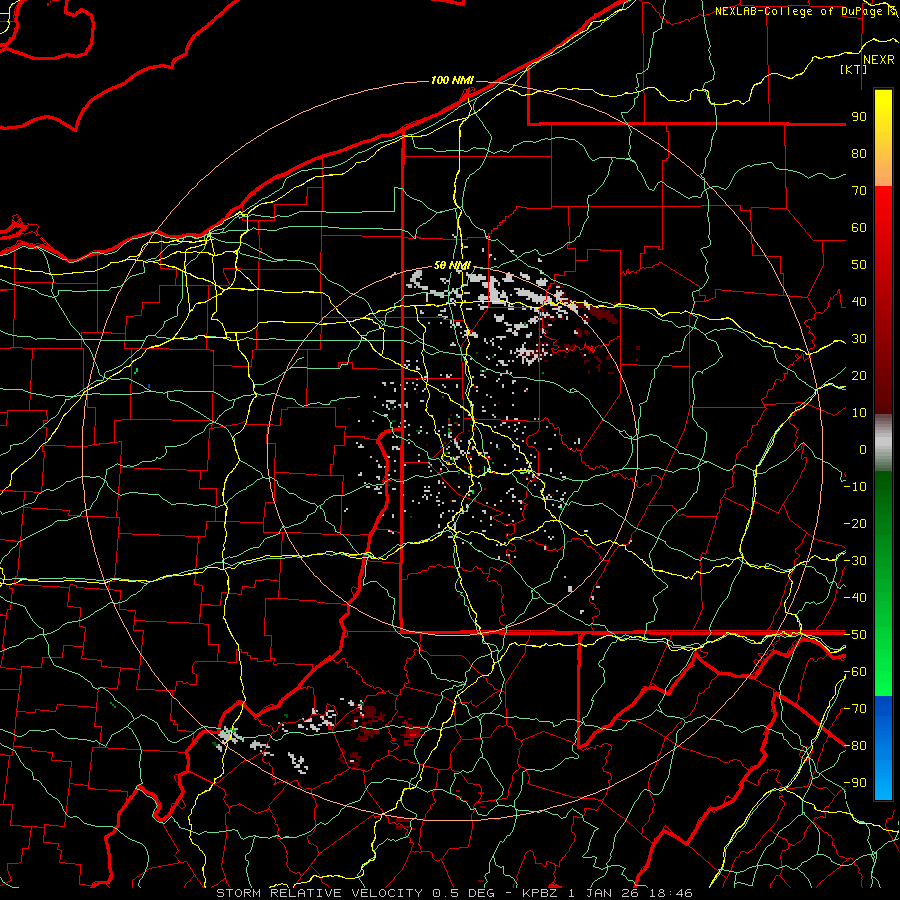900x900 pixels.
Task: Click the -70 value on the velocity scale
Action: pos(855,709)
